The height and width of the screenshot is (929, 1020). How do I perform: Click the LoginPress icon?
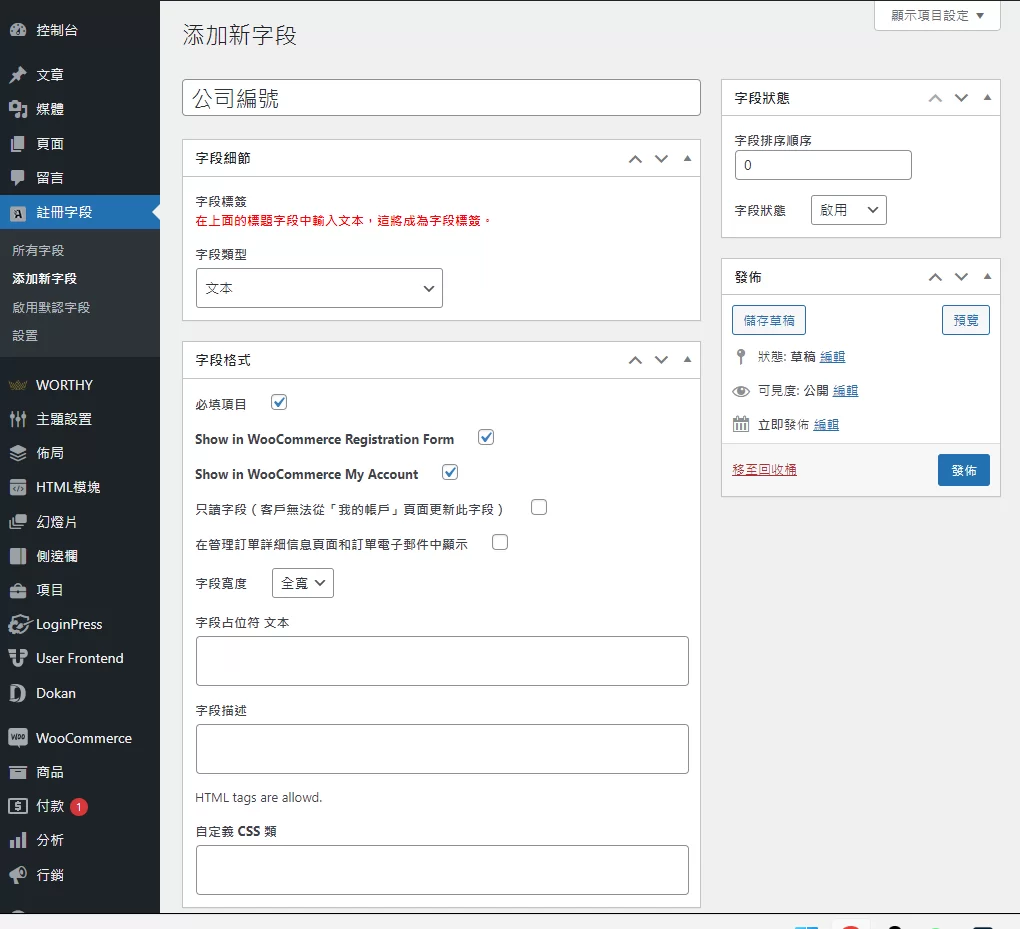point(20,625)
